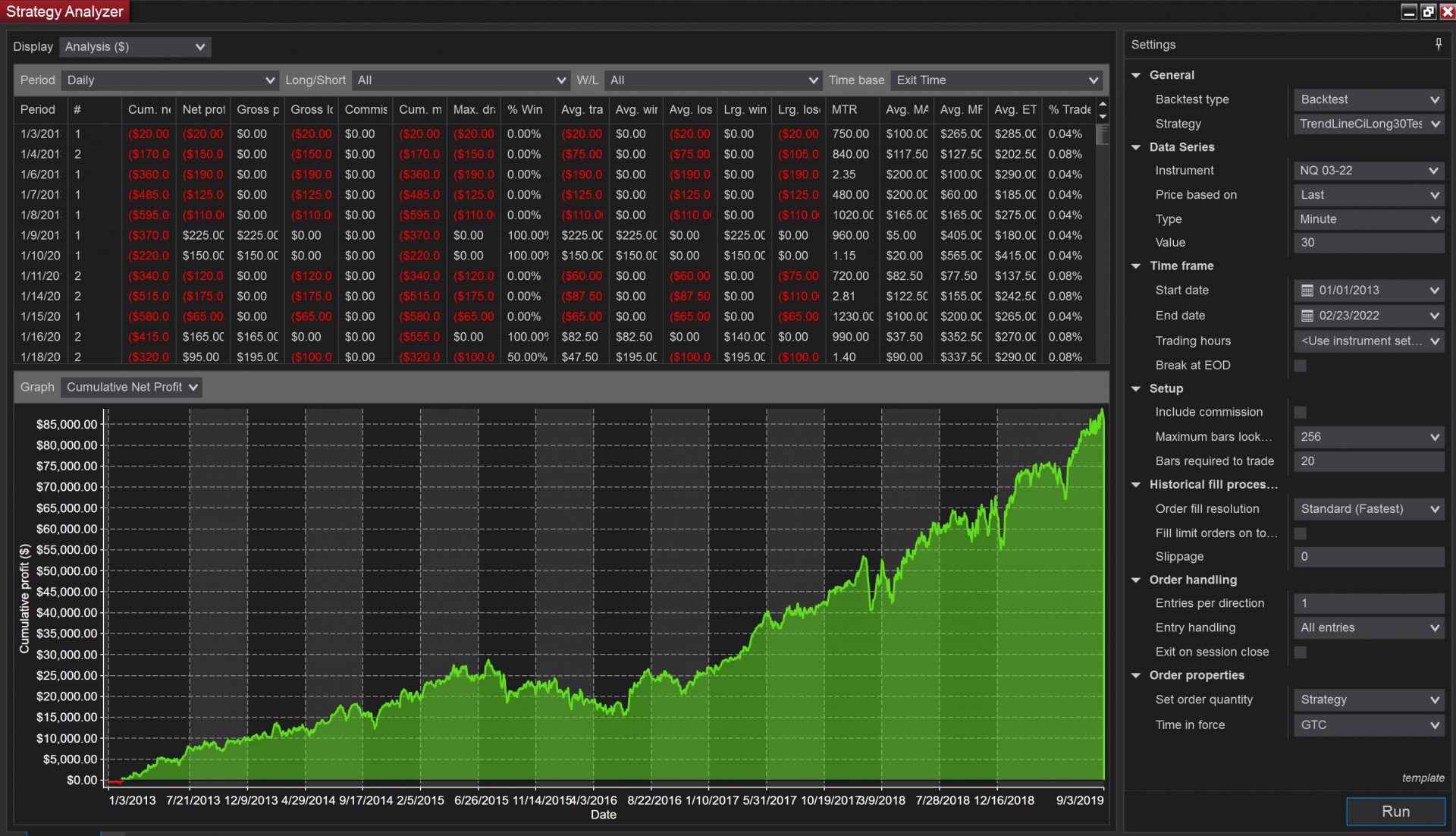Toggle Exit on session close checkbox
Screen dimensions: 1456x836
point(1301,652)
